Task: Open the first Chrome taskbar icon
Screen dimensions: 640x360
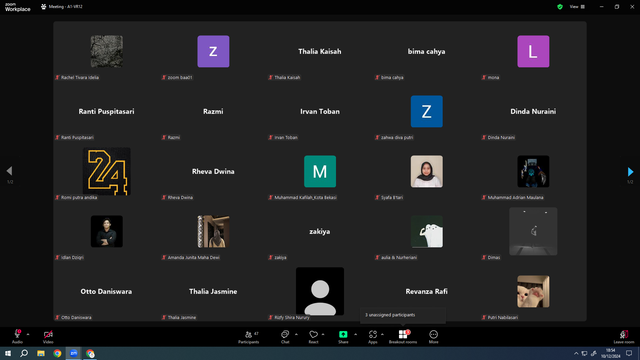Action: pos(57,353)
